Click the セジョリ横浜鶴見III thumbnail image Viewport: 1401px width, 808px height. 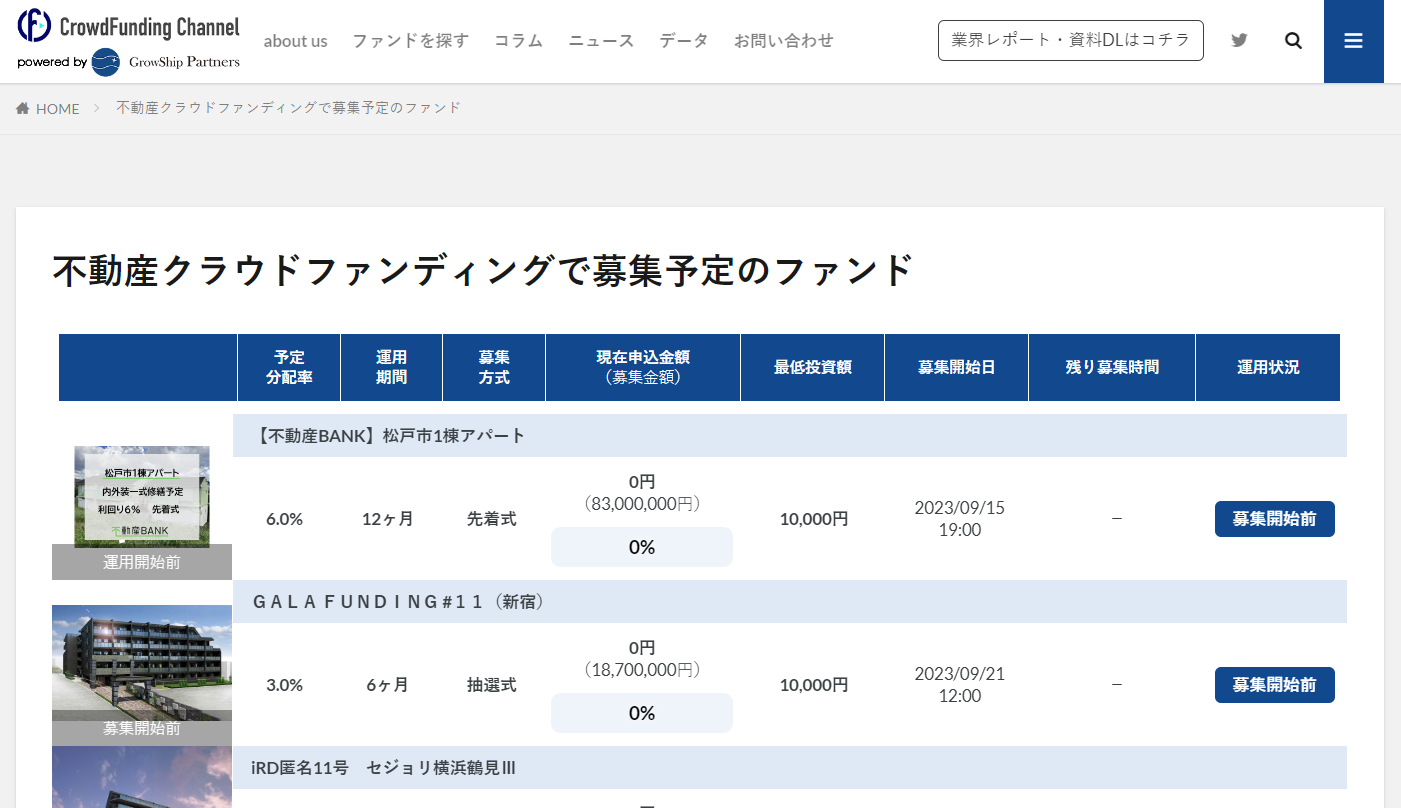coord(142,778)
